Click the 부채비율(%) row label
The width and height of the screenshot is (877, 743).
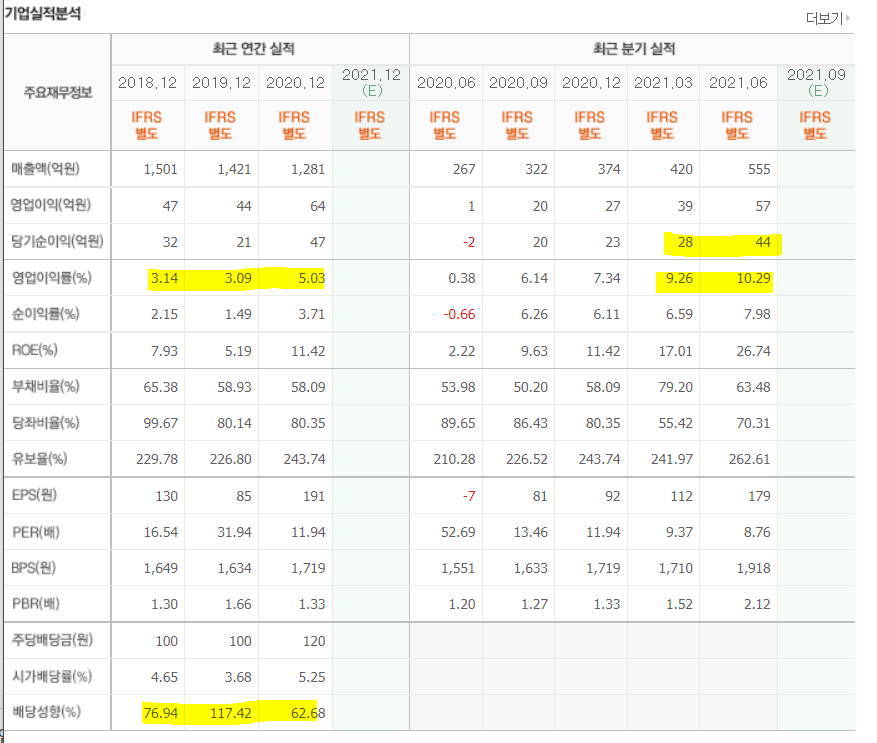[x=45, y=386]
